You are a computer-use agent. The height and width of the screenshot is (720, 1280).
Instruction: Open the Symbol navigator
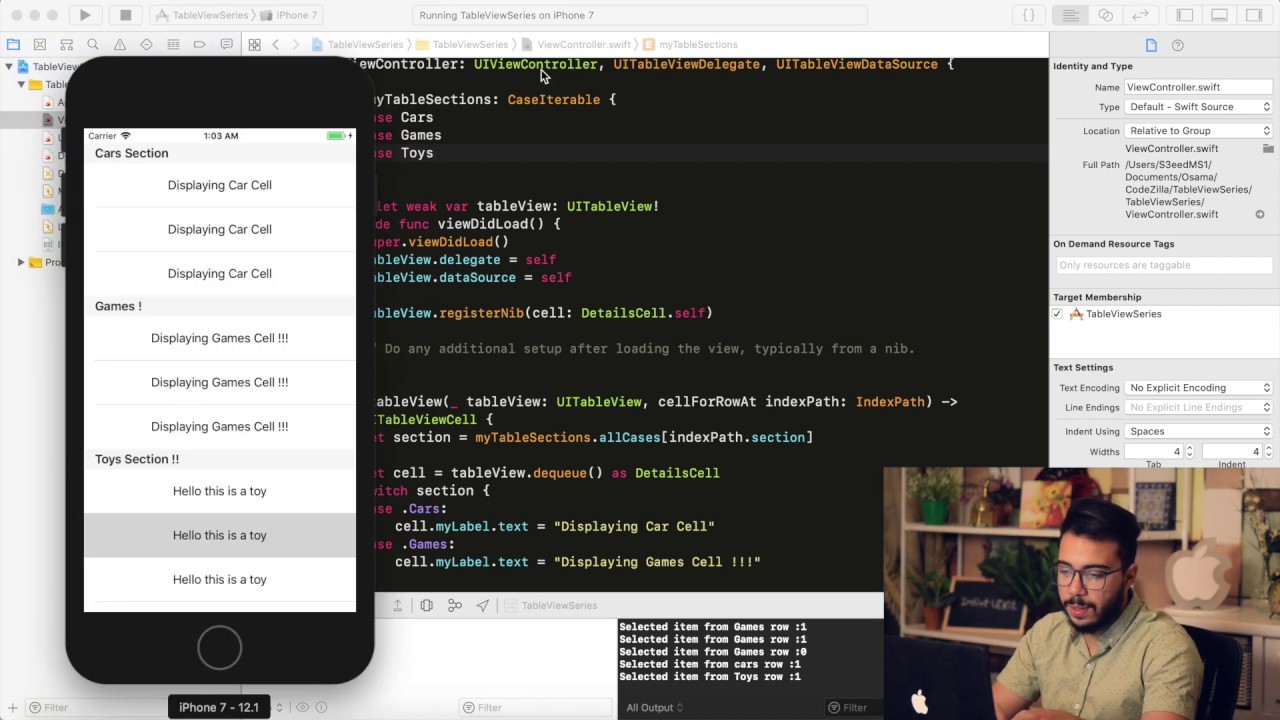66,44
